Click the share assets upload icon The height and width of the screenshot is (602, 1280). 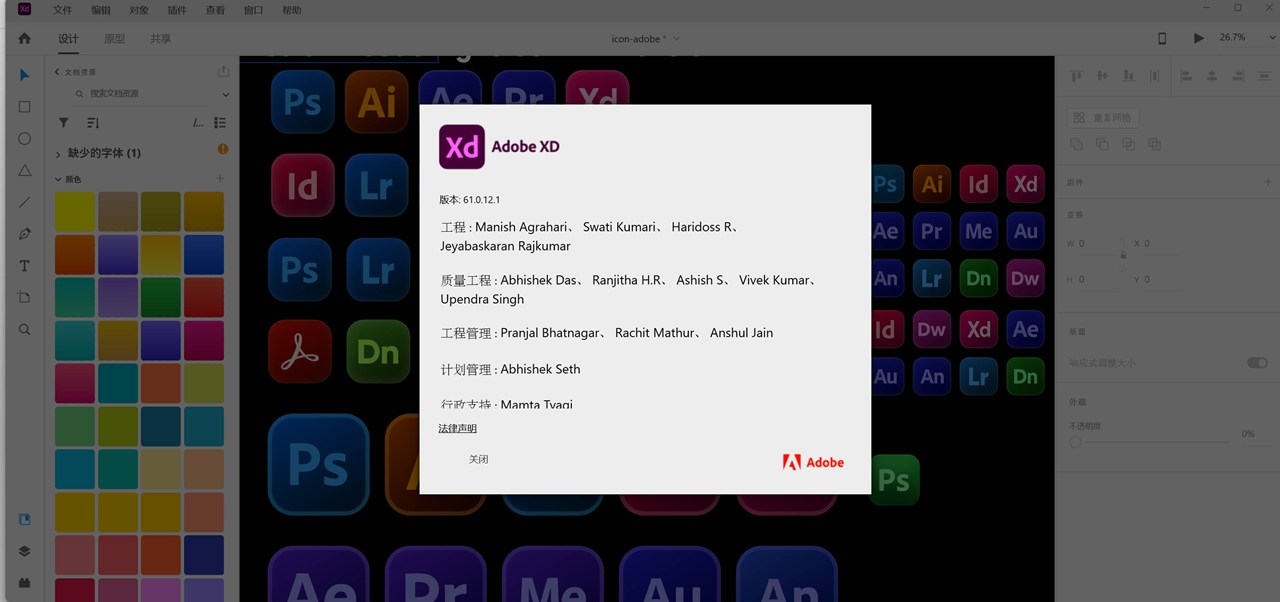coord(224,71)
